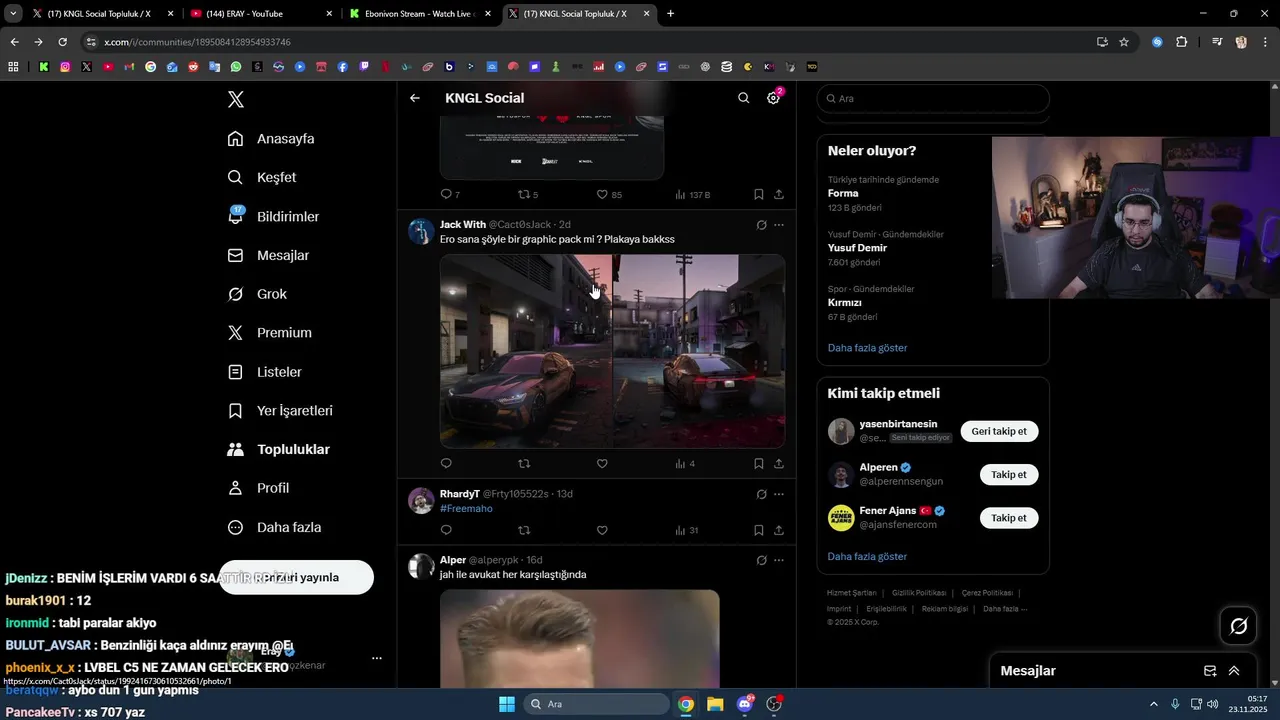Image resolution: width=1280 pixels, height=720 pixels.
Task: Bookmark this page star icon
Action: point(1124,42)
